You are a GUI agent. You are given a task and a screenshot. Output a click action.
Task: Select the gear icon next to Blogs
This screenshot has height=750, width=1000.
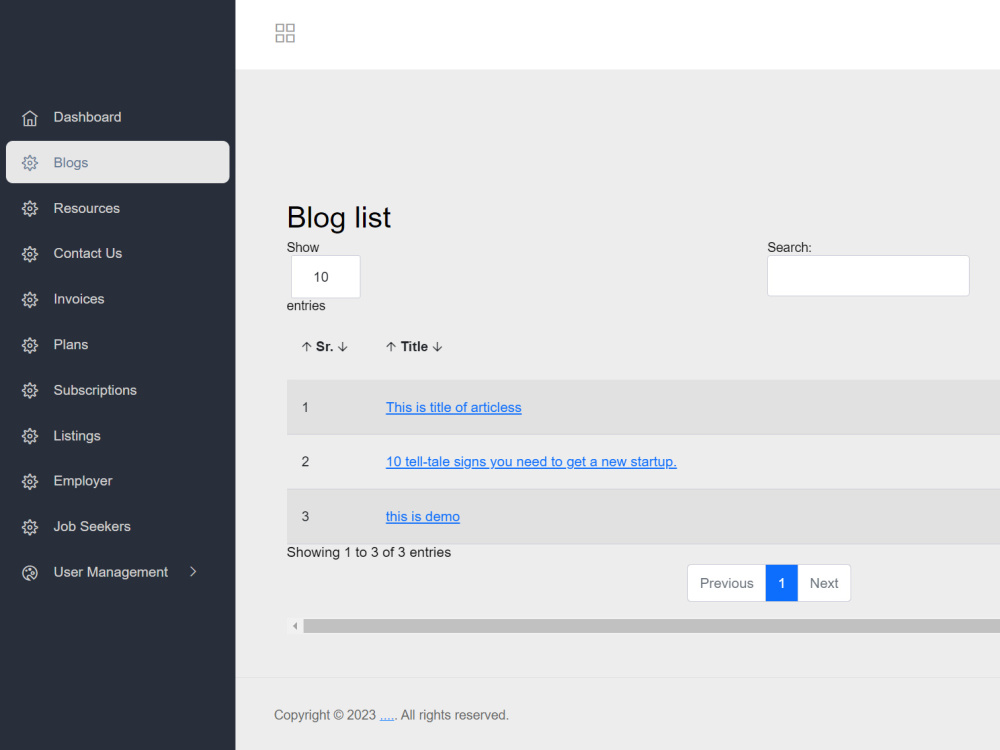(x=30, y=162)
